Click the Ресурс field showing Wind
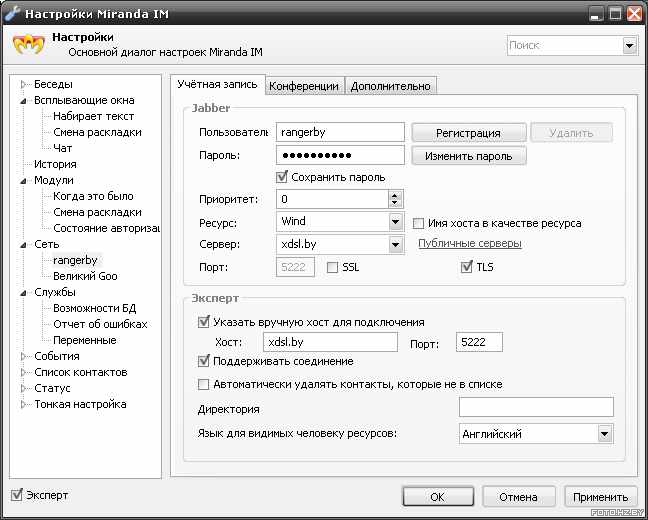 [x=333, y=222]
